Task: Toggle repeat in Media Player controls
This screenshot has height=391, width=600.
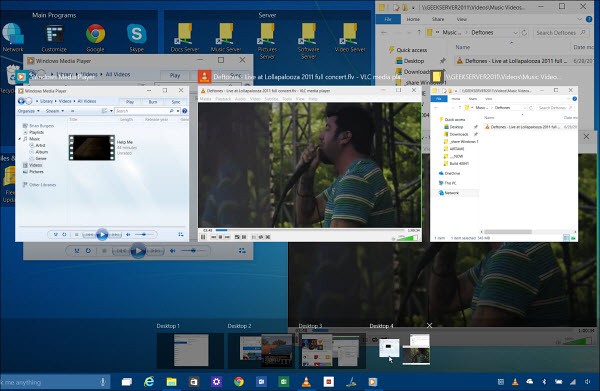Action: tap(64, 234)
